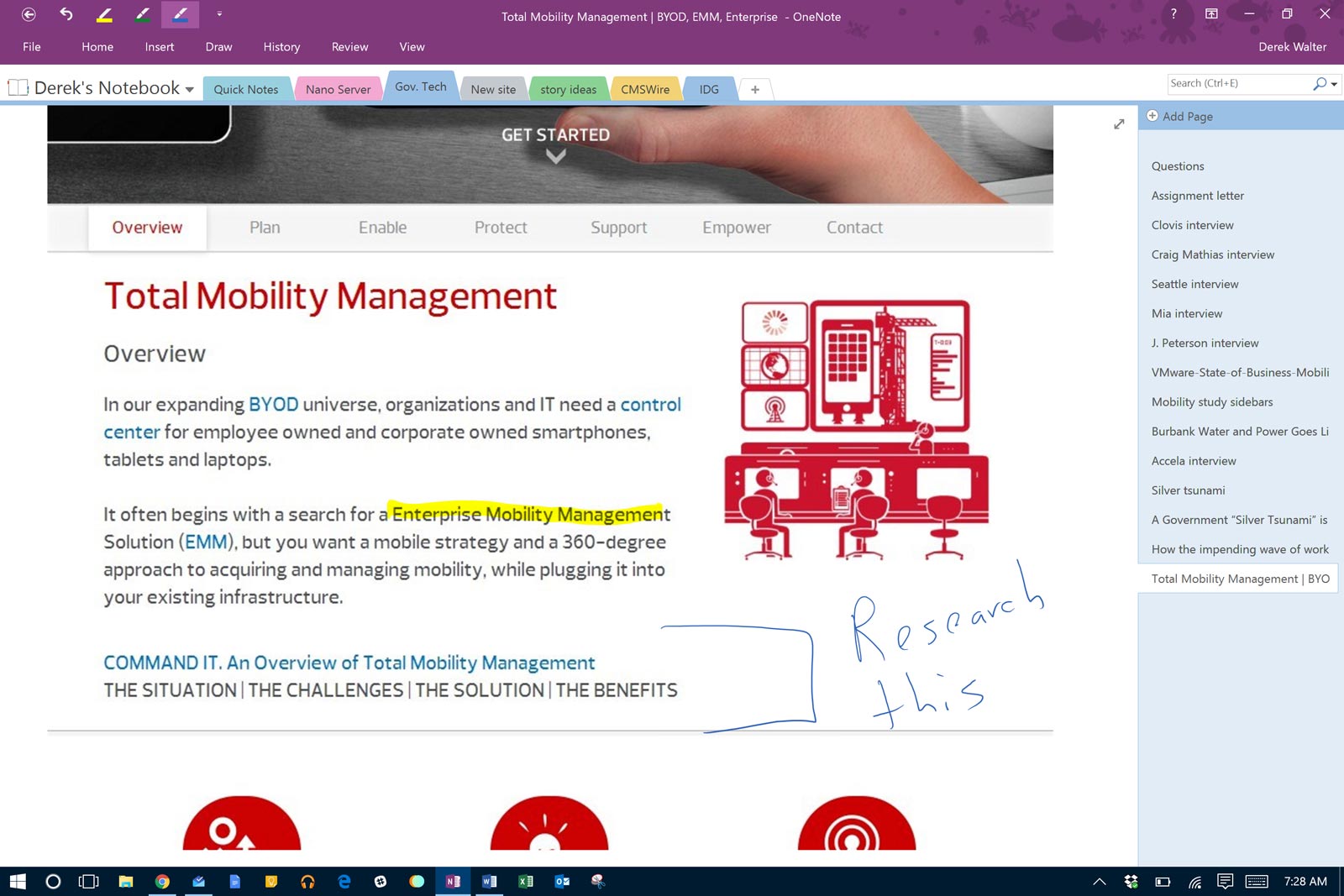
Task: Open the Windows Start menu
Action: pyautogui.click(x=18, y=881)
